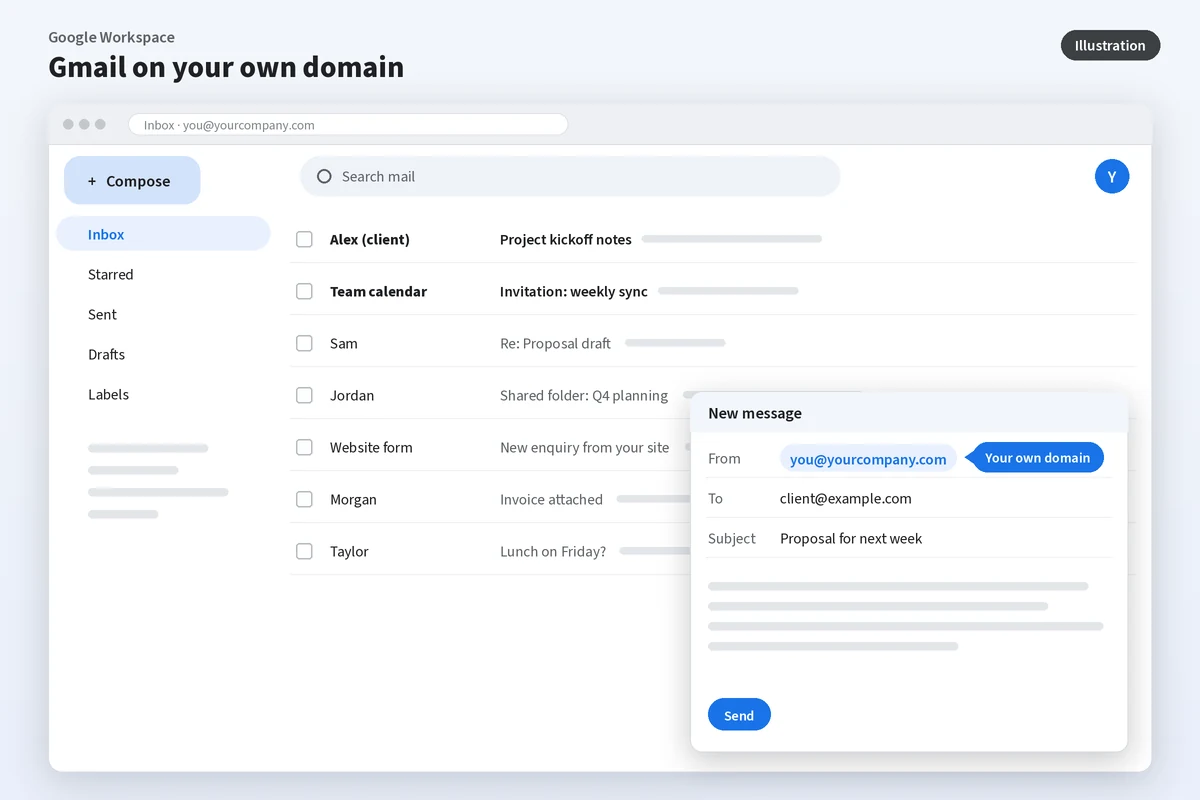
Task: Click the browser address bar
Action: click(x=348, y=125)
